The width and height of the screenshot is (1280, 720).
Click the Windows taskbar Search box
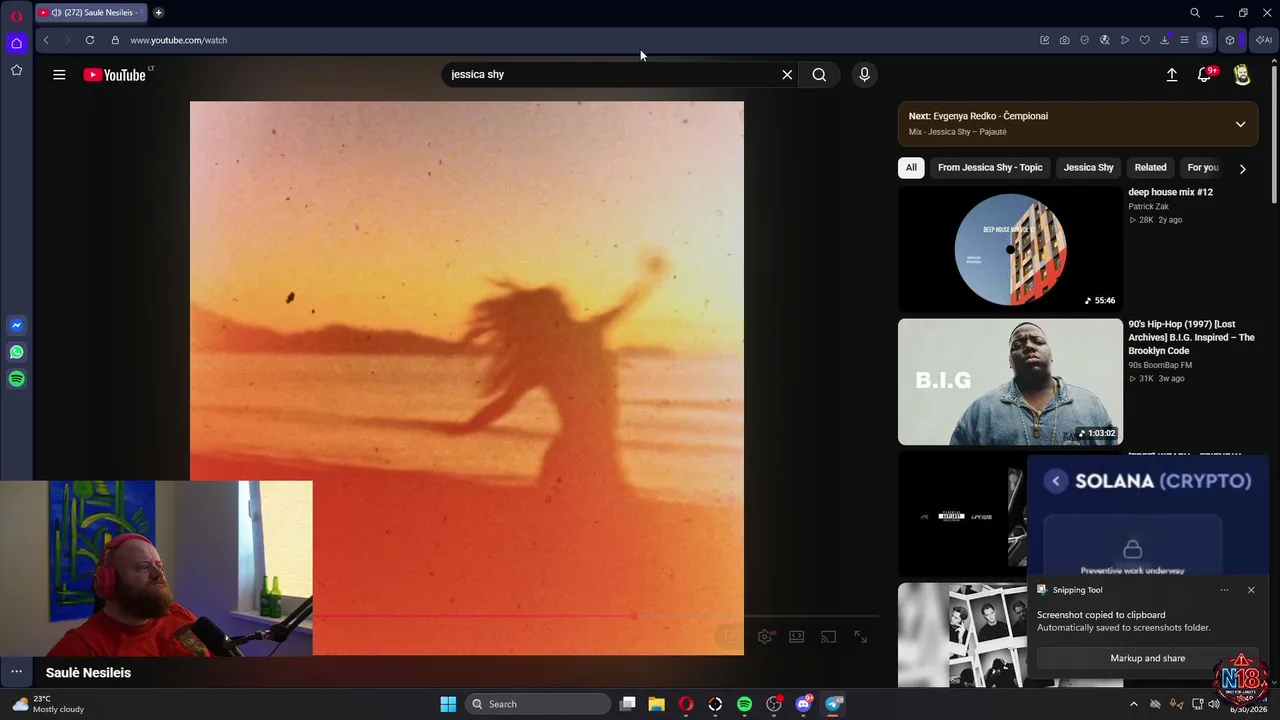tap(538, 704)
